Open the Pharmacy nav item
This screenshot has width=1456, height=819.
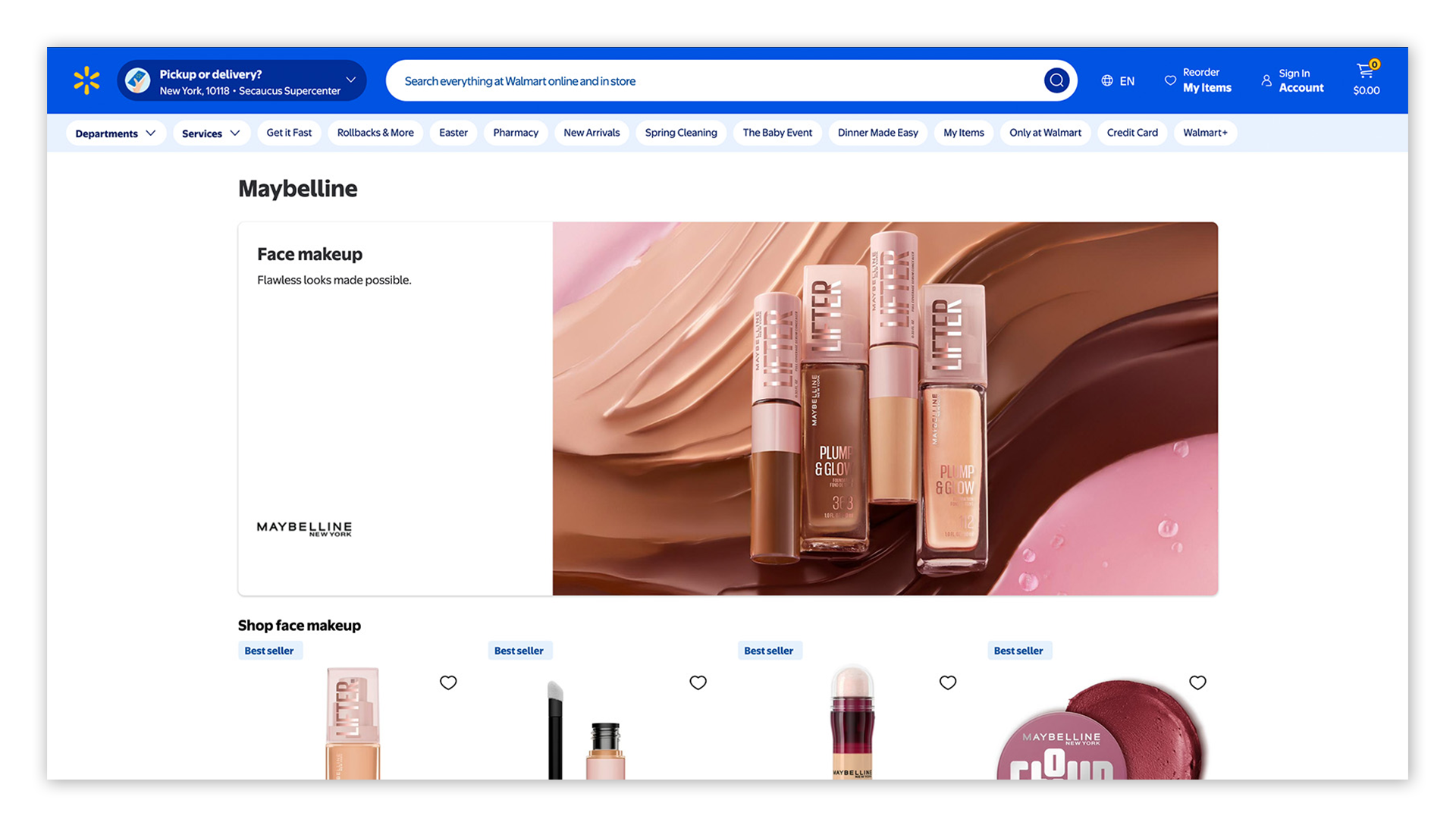[x=515, y=133]
